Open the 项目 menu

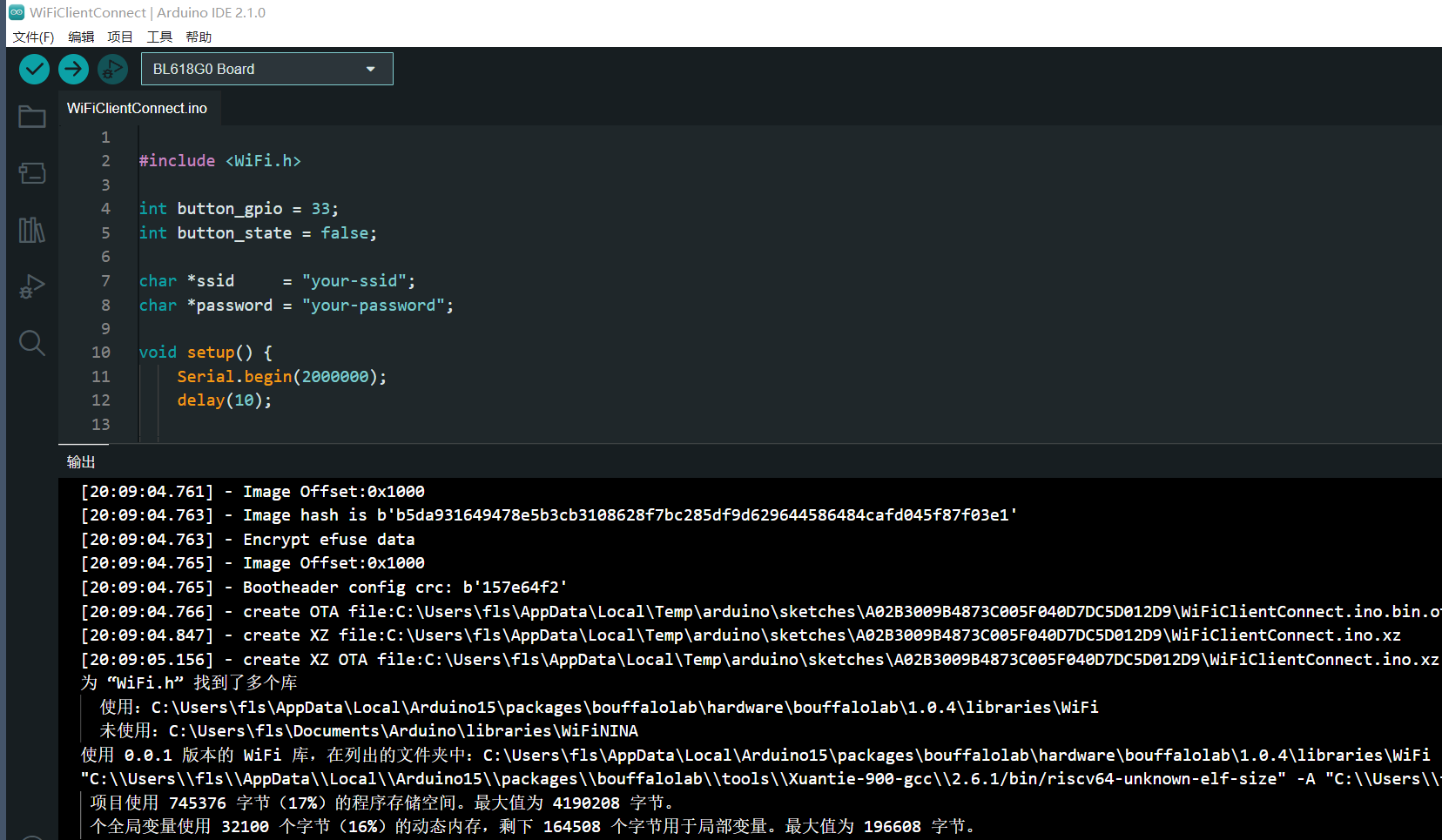click(120, 37)
